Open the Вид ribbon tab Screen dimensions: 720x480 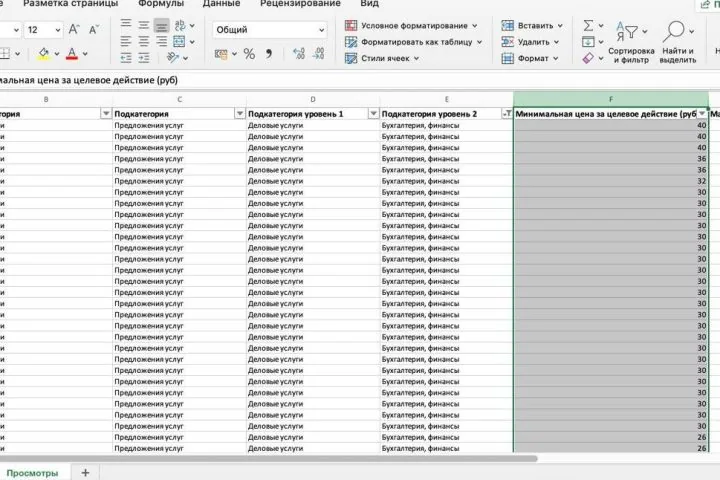[370, 4]
